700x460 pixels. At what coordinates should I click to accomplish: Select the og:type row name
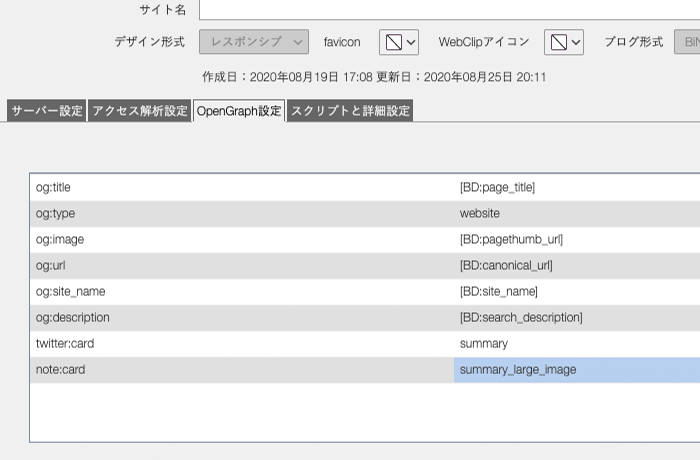click(55, 213)
